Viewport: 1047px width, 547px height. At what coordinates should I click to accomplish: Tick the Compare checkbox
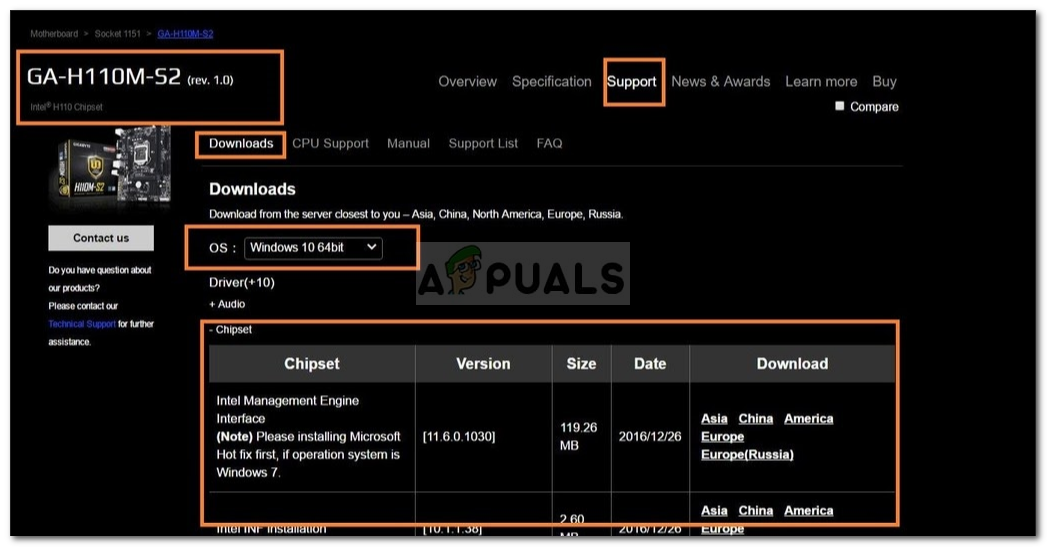840,106
